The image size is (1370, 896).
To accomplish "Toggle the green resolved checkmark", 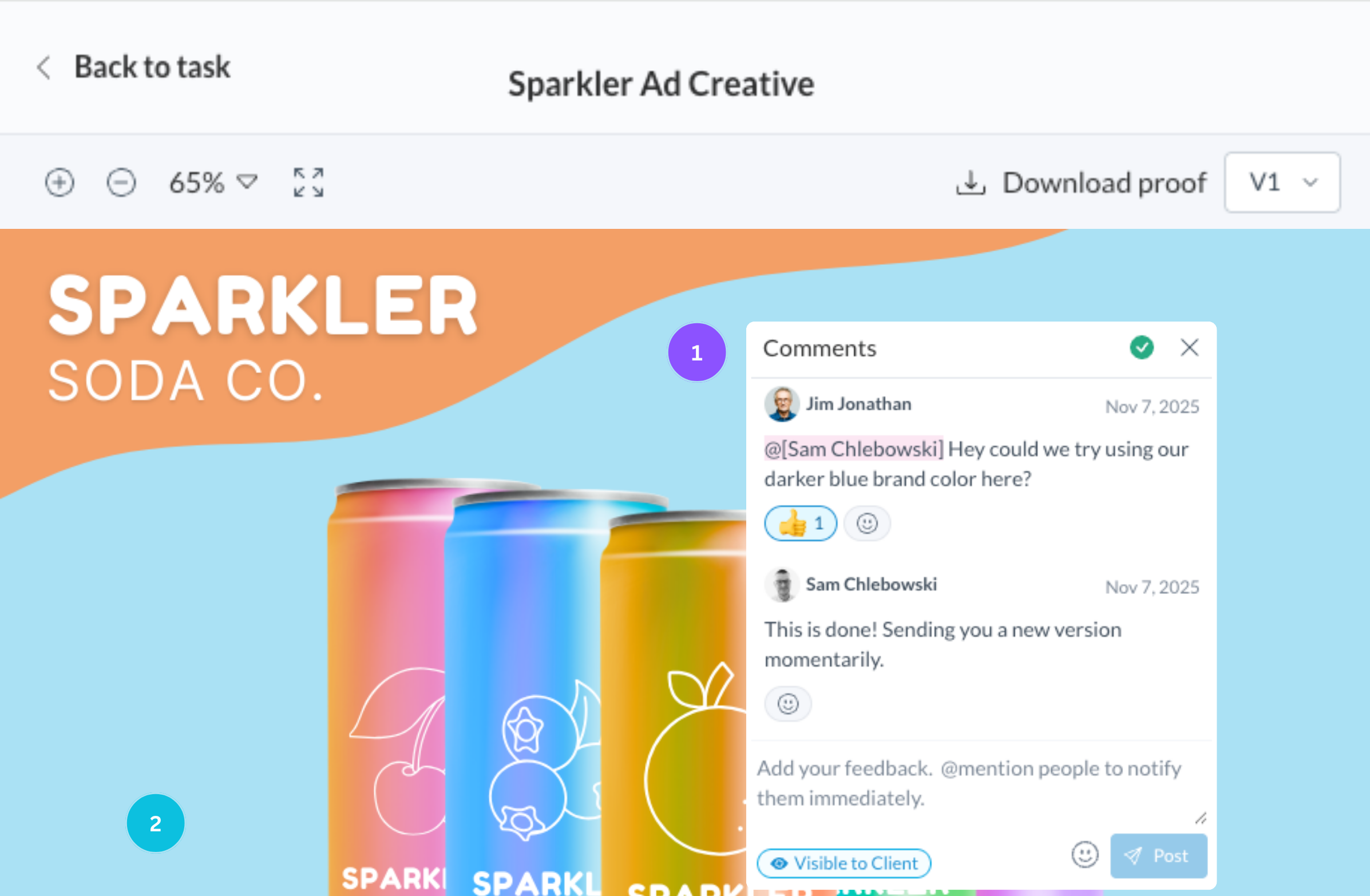I will [x=1142, y=347].
